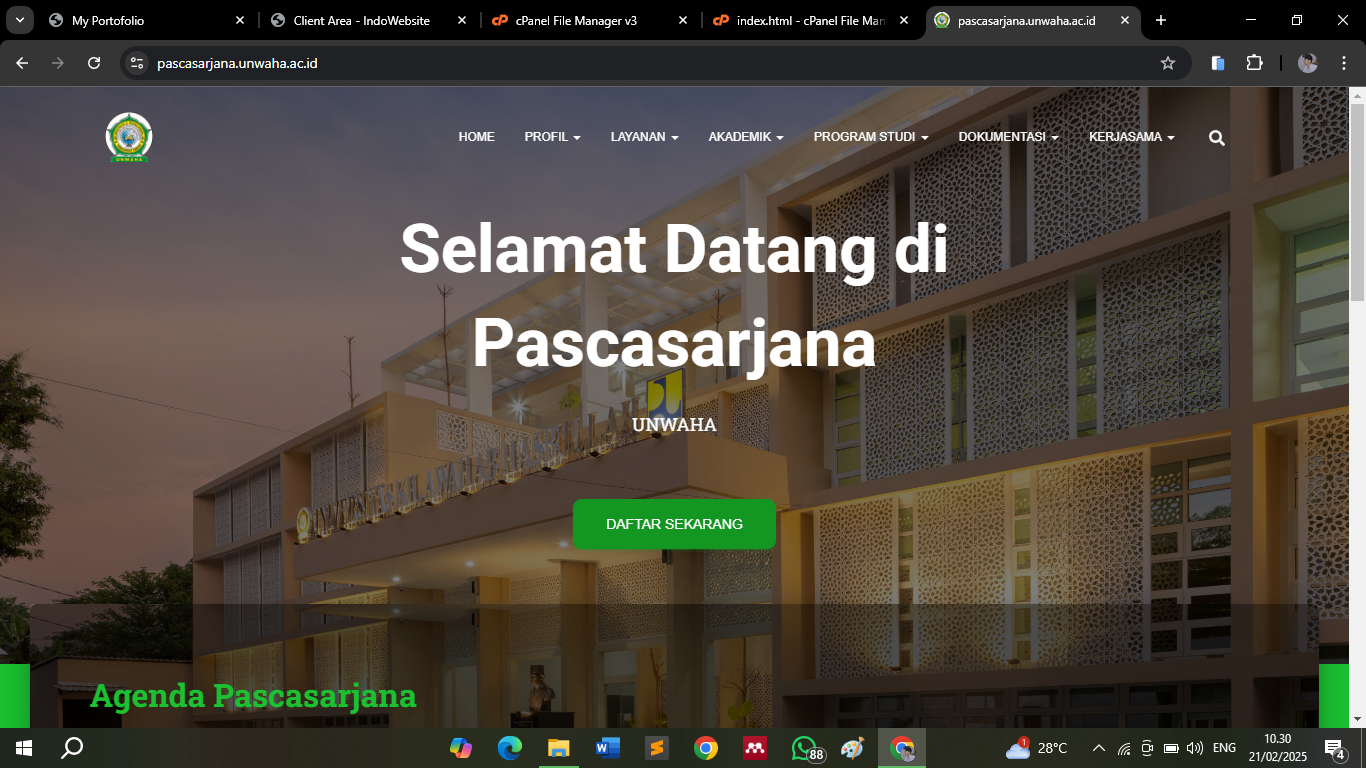Click the DAFTAR SEKARANG button
Image resolution: width=1366 pixels, height=768 pixels.
(674, 524)
